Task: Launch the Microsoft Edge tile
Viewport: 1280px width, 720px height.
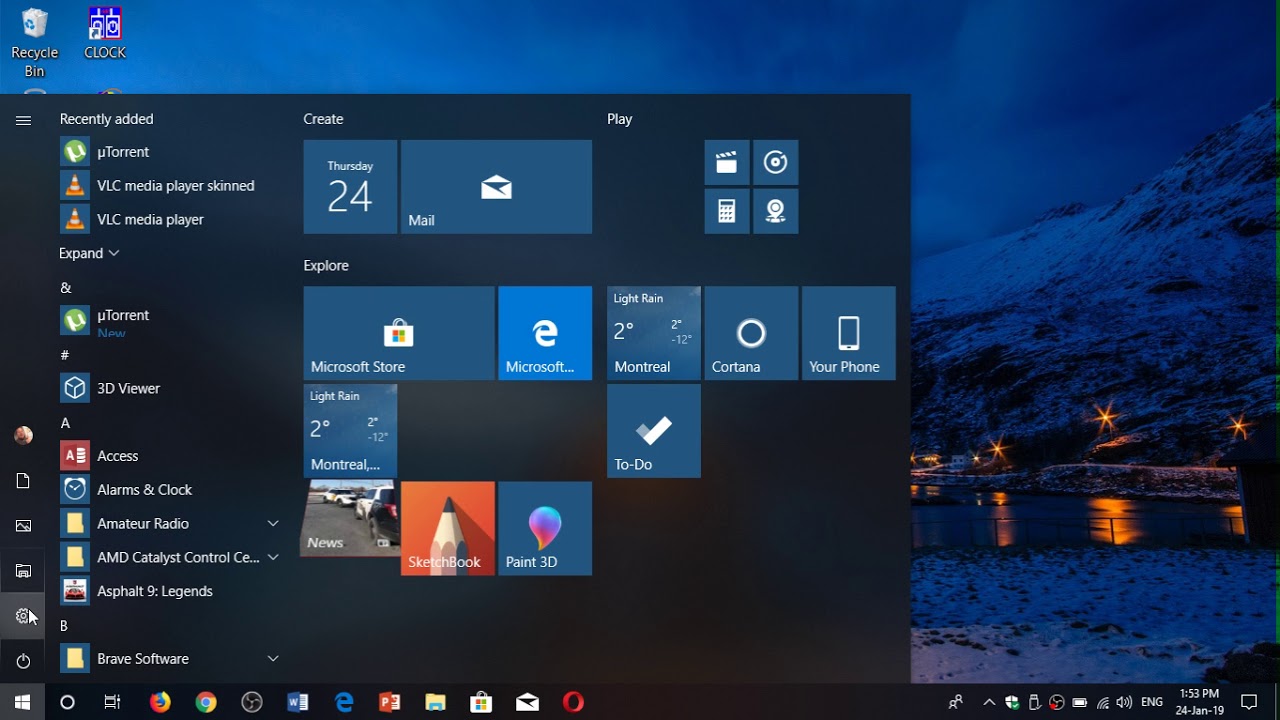Action: [545, 333]
